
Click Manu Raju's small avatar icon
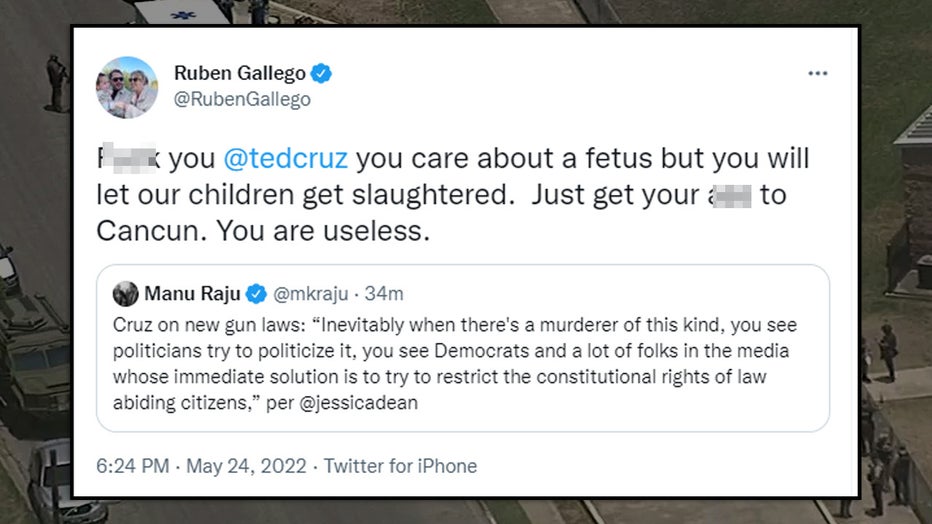coord(126,293)
